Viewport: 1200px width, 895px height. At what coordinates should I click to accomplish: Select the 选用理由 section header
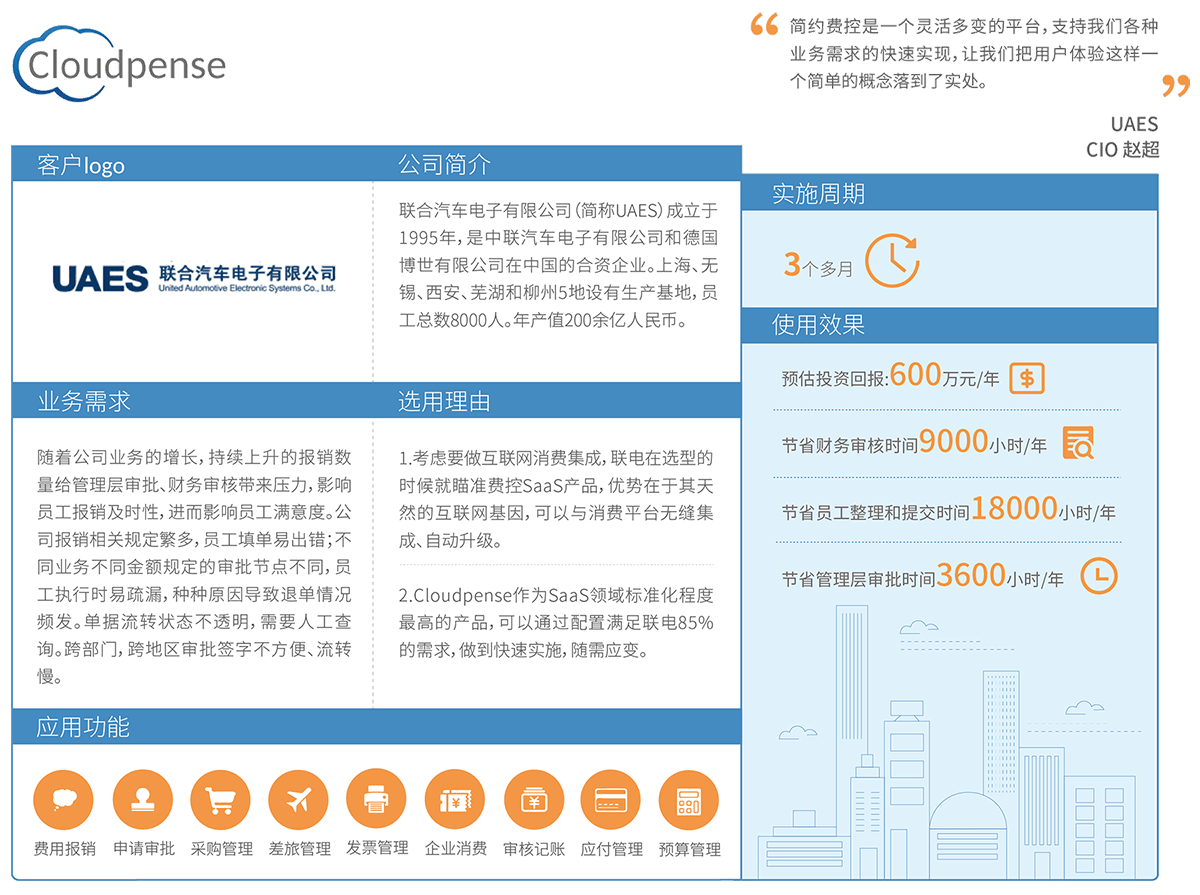445,401
